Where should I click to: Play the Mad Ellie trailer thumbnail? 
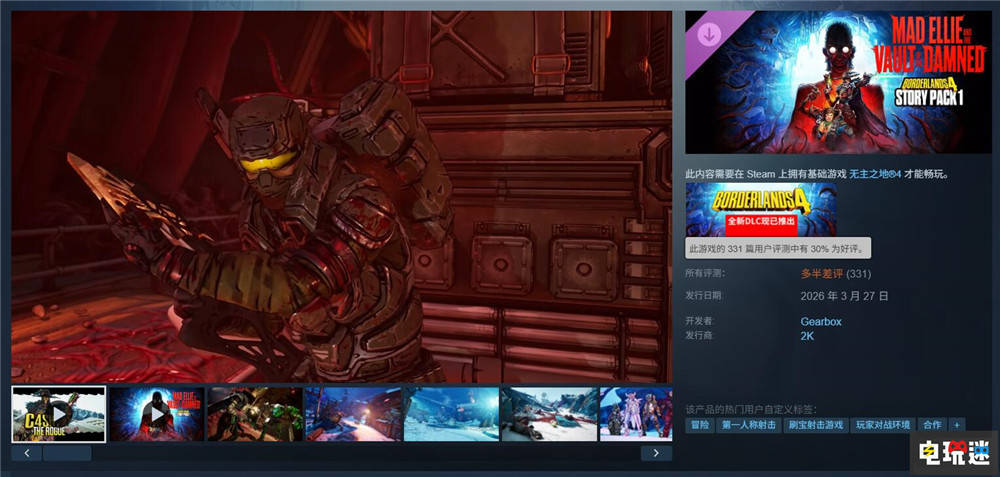156,413
